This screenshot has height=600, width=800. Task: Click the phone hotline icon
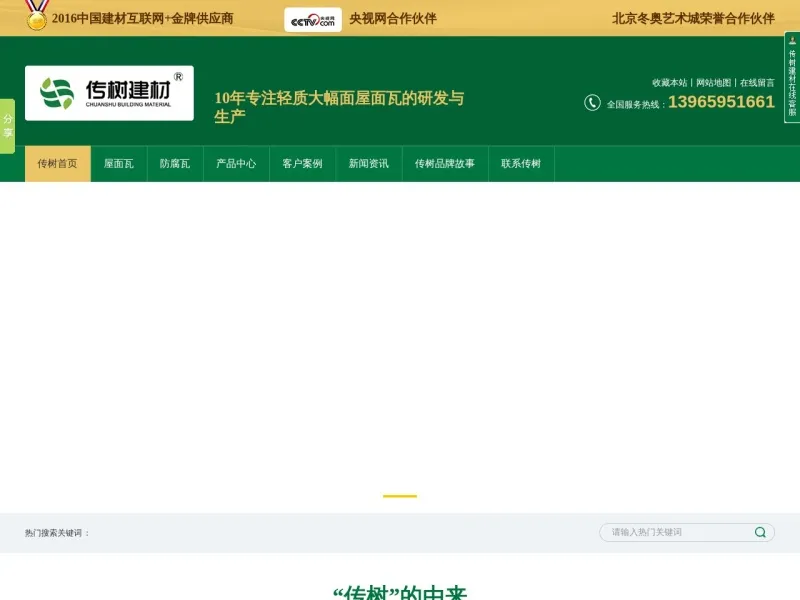point(592,103)
